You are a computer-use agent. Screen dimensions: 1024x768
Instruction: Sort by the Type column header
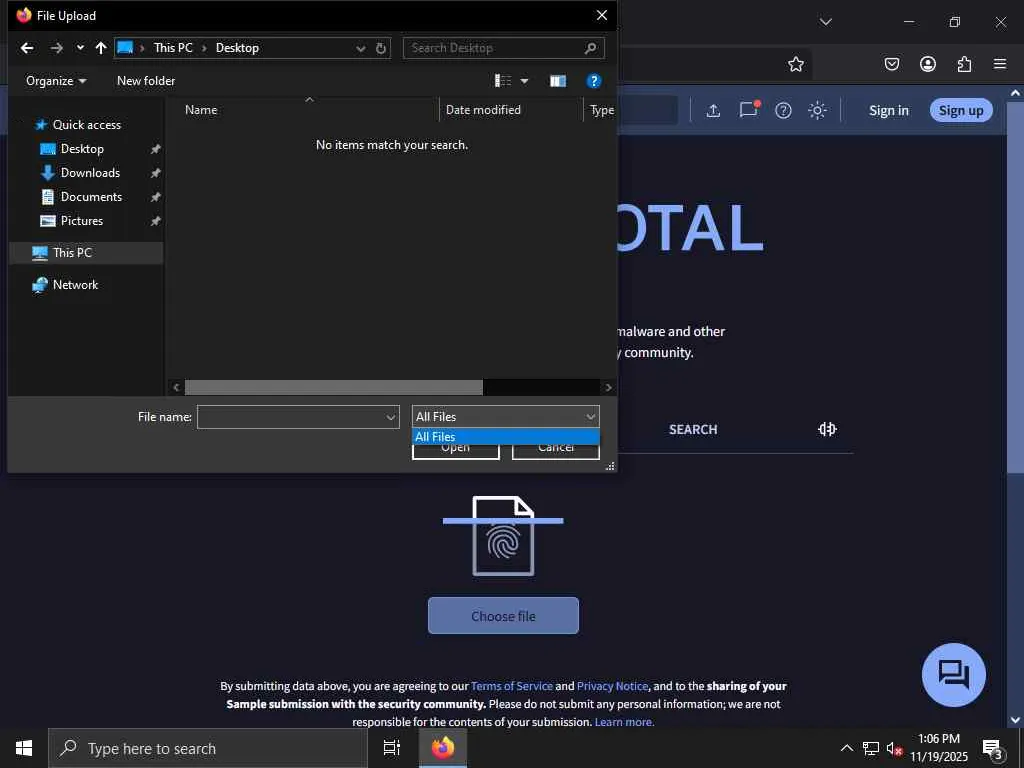(x=601, y=110)
